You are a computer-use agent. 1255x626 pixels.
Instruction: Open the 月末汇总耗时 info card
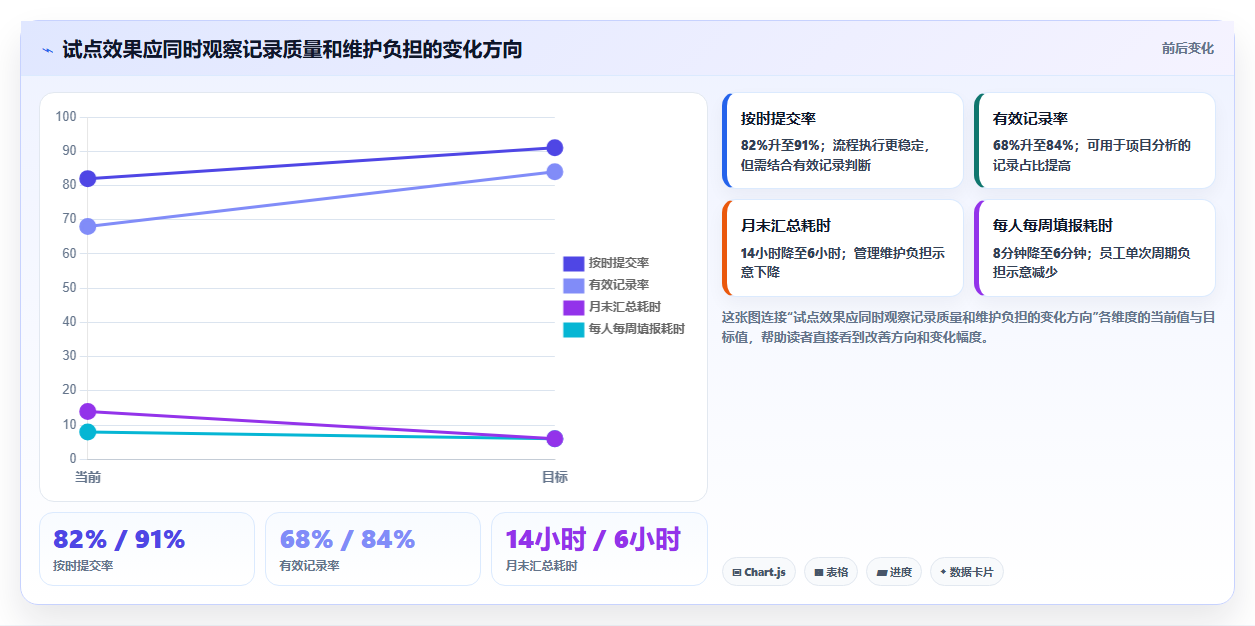842,248
